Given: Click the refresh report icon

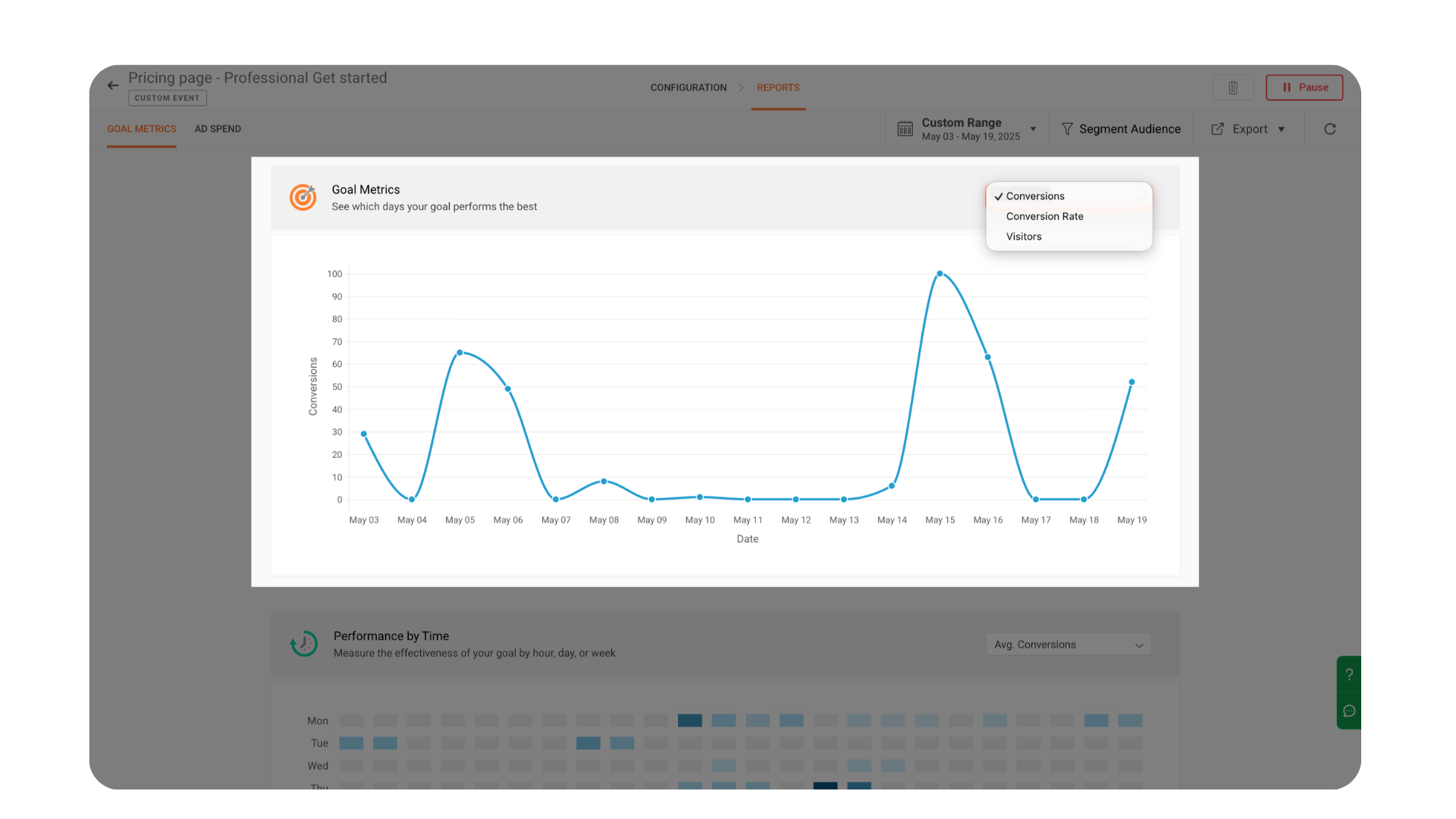Looking at the screenshot, I should click(1329, 129).
